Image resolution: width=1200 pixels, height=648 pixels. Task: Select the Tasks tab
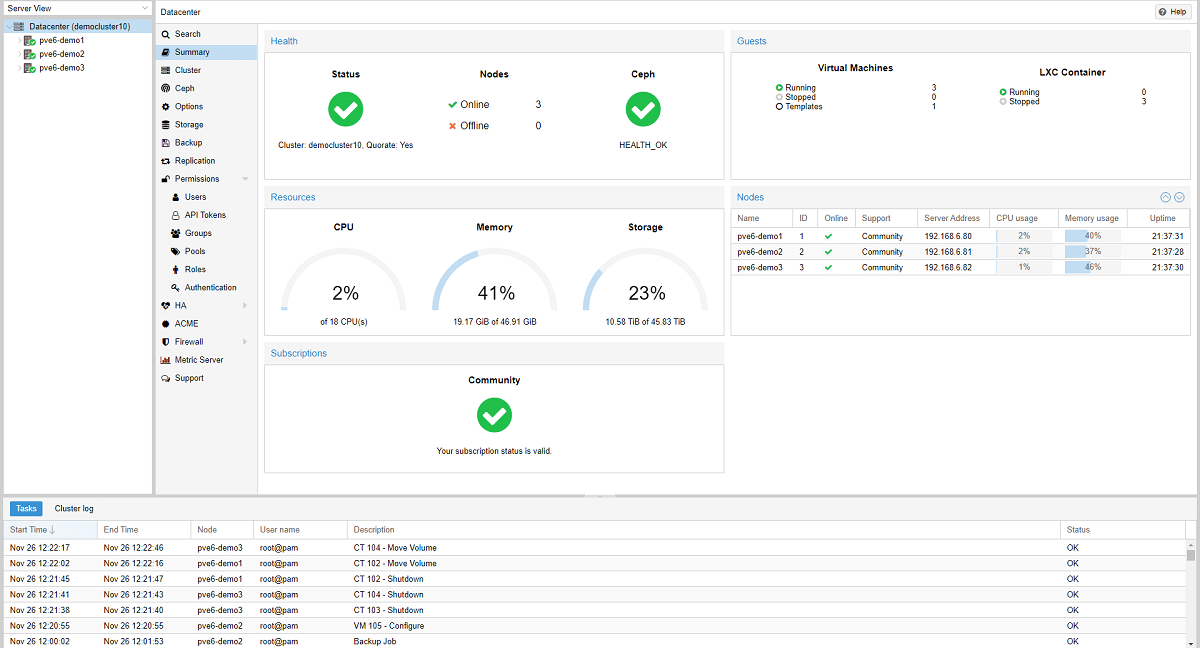[x=26, y=509]
